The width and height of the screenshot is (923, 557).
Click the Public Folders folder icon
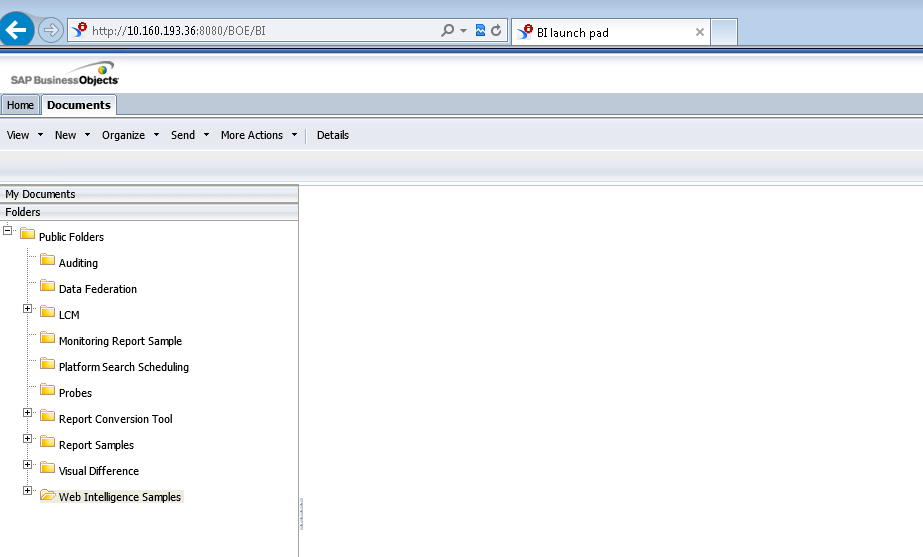[x=27, y=234]
